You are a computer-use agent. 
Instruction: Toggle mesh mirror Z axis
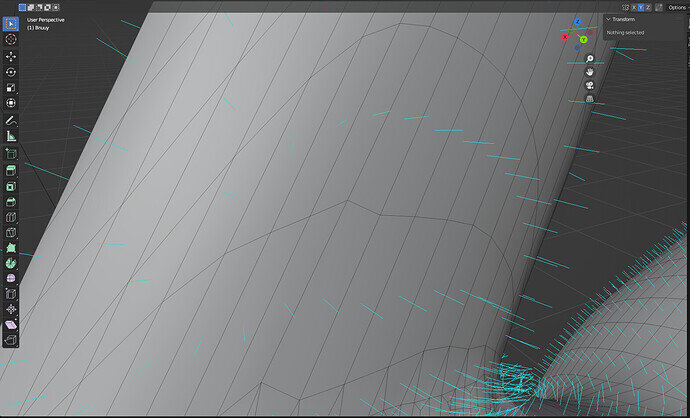click(x=648, y=7)
